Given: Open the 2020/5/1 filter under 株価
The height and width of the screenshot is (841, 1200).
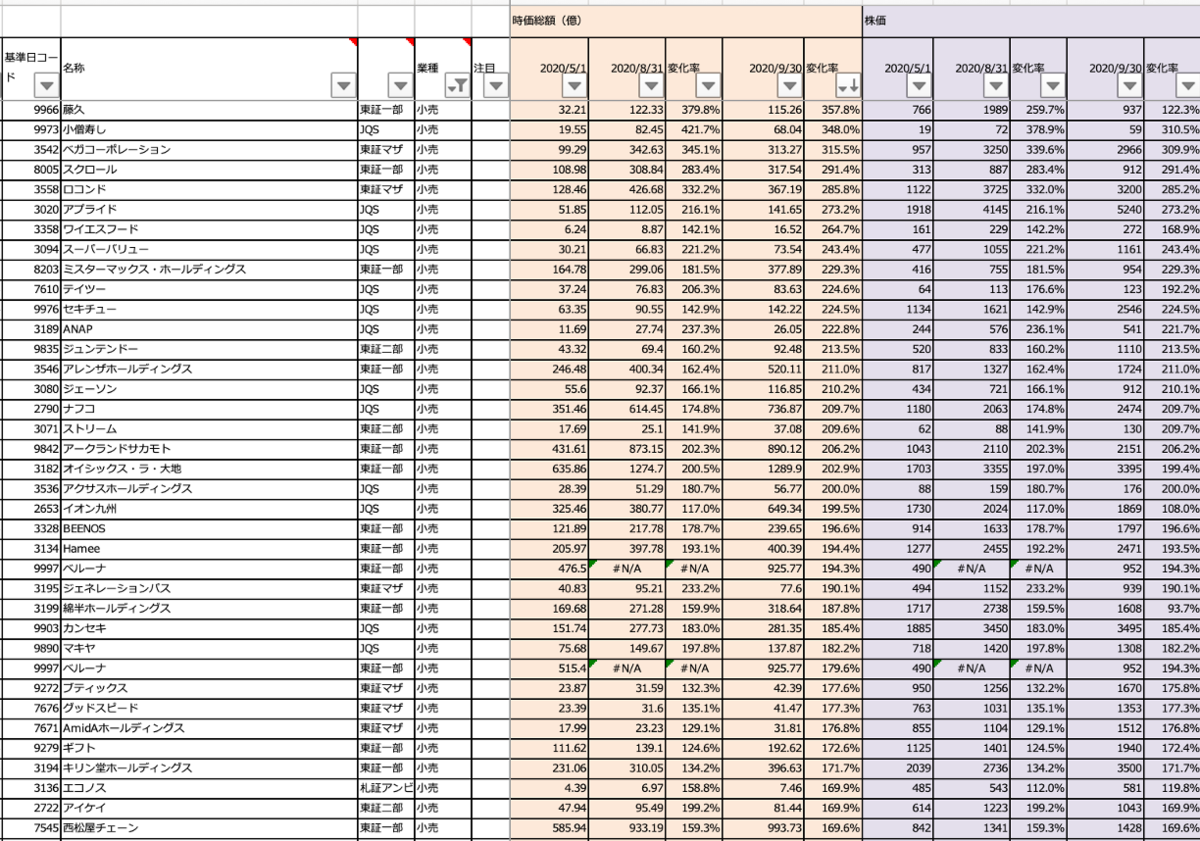Looking at the screenshot, I should tap(918, 86).
